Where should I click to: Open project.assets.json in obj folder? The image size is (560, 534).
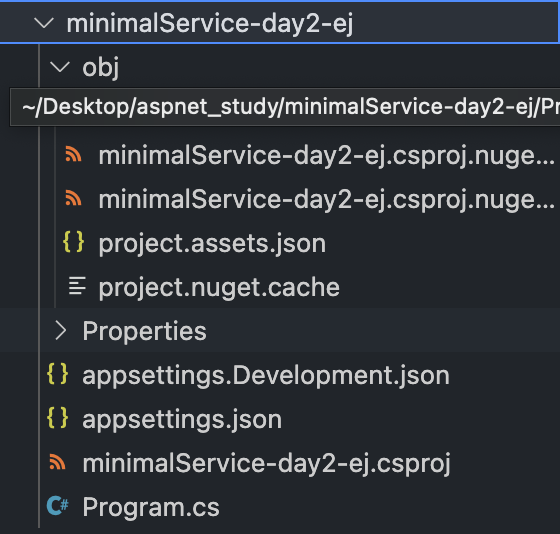click(212, 244)
